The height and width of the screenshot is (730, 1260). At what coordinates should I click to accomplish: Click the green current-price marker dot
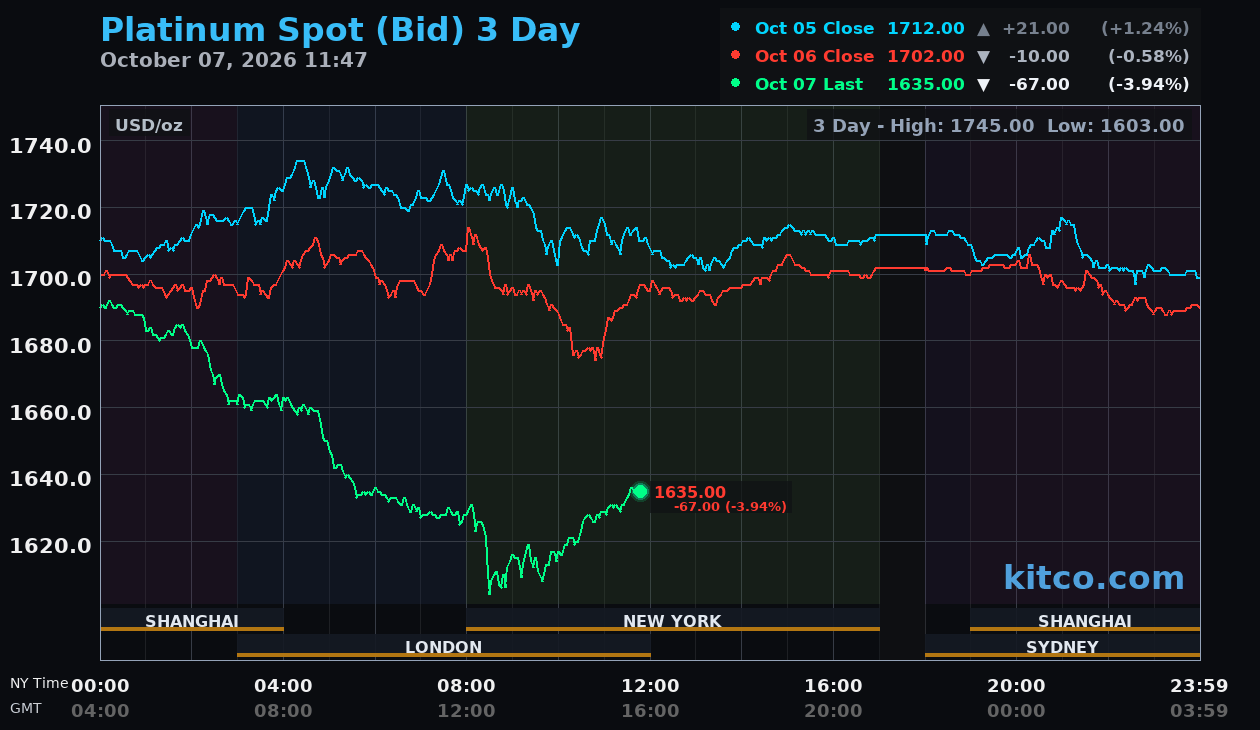(x=640, y=491)
